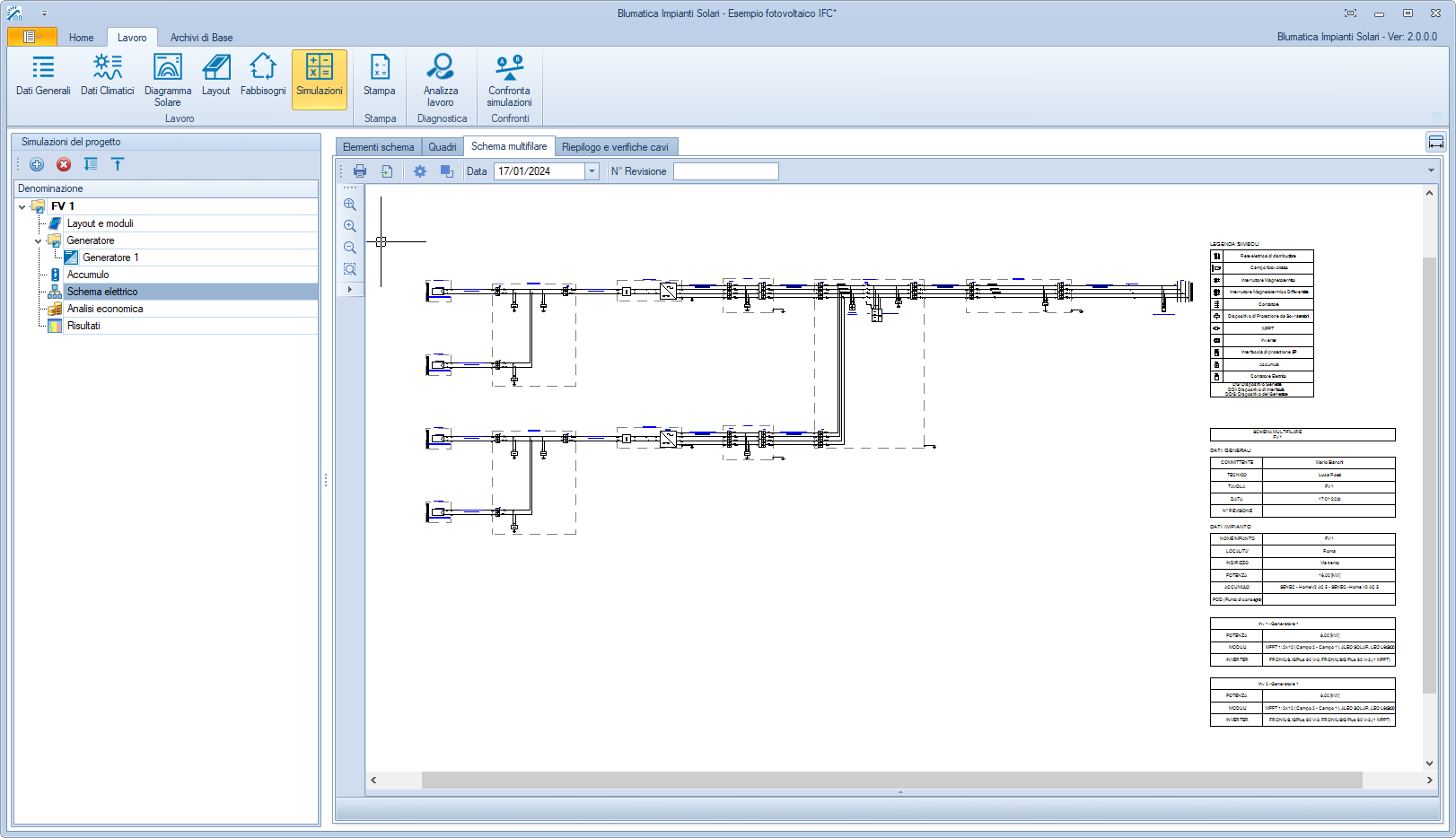Collapse the Generatore tree node
Image resolution: width=1456 pixels, height=838 pixels.
(x=39, y=240)
